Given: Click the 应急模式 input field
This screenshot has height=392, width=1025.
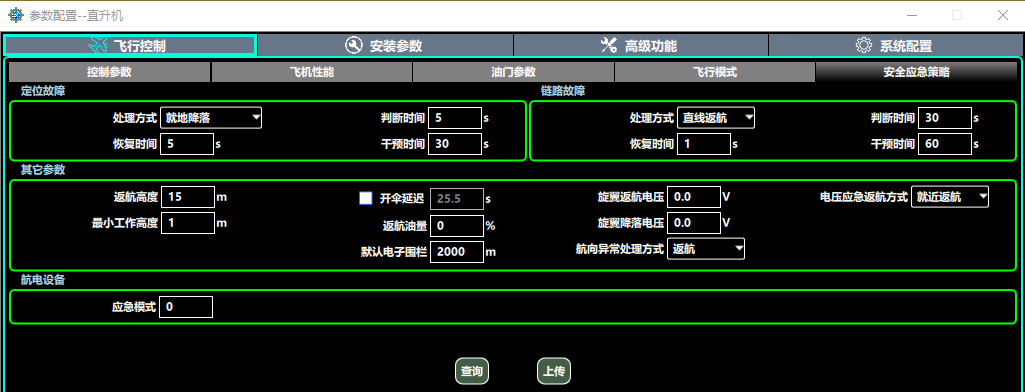Looking at the screenshot, I should 186,307.
